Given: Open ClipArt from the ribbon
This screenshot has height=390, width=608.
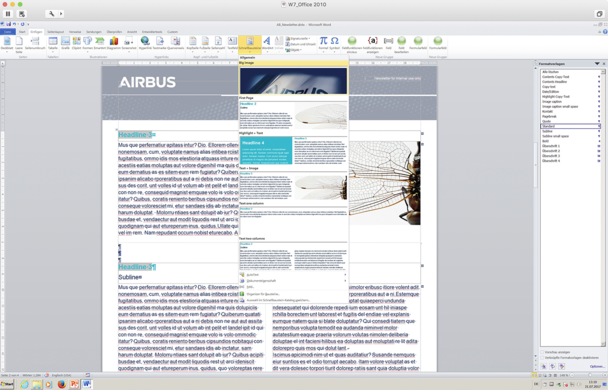Looking at the screenshot, I should coord(76,43).
